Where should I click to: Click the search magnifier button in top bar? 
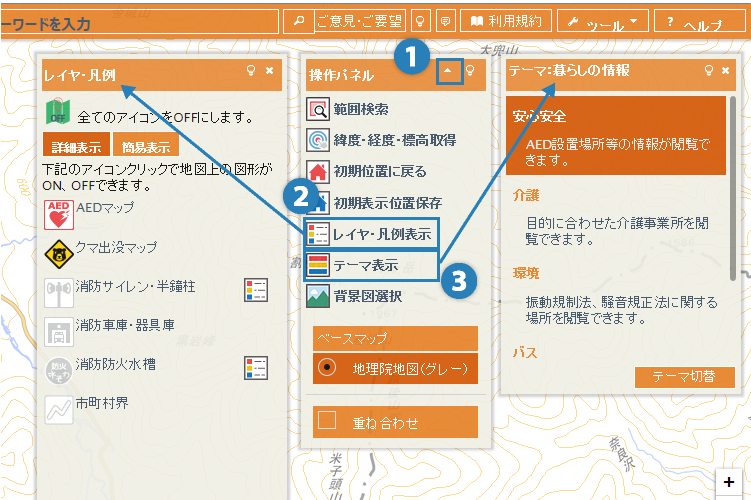pos(298,21)
